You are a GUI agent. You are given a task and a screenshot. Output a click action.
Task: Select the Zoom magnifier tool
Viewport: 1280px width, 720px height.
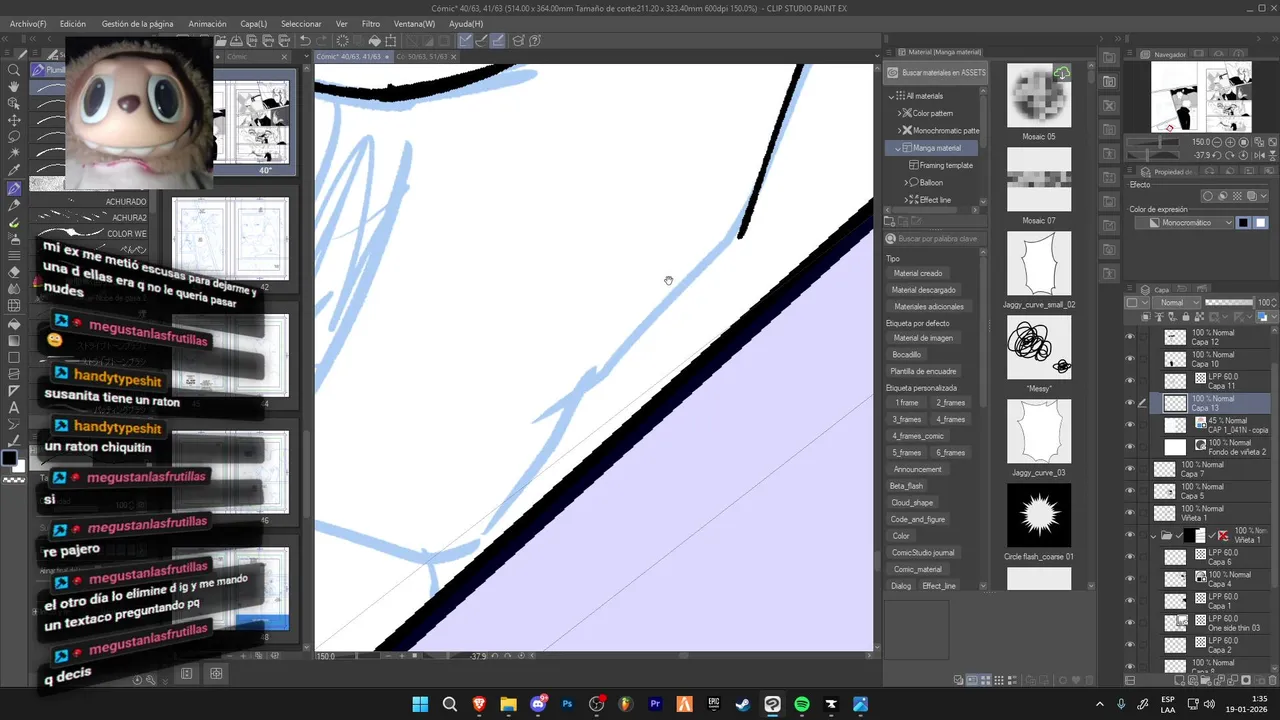14,70
